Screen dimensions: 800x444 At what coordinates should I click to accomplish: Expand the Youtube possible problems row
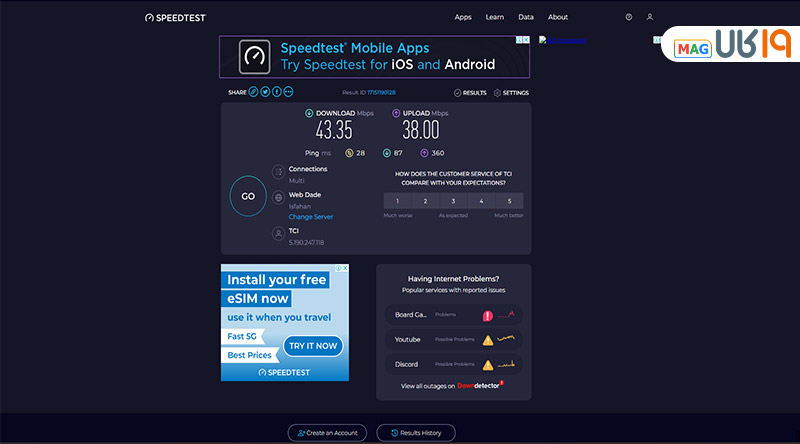tap(453, 339)
